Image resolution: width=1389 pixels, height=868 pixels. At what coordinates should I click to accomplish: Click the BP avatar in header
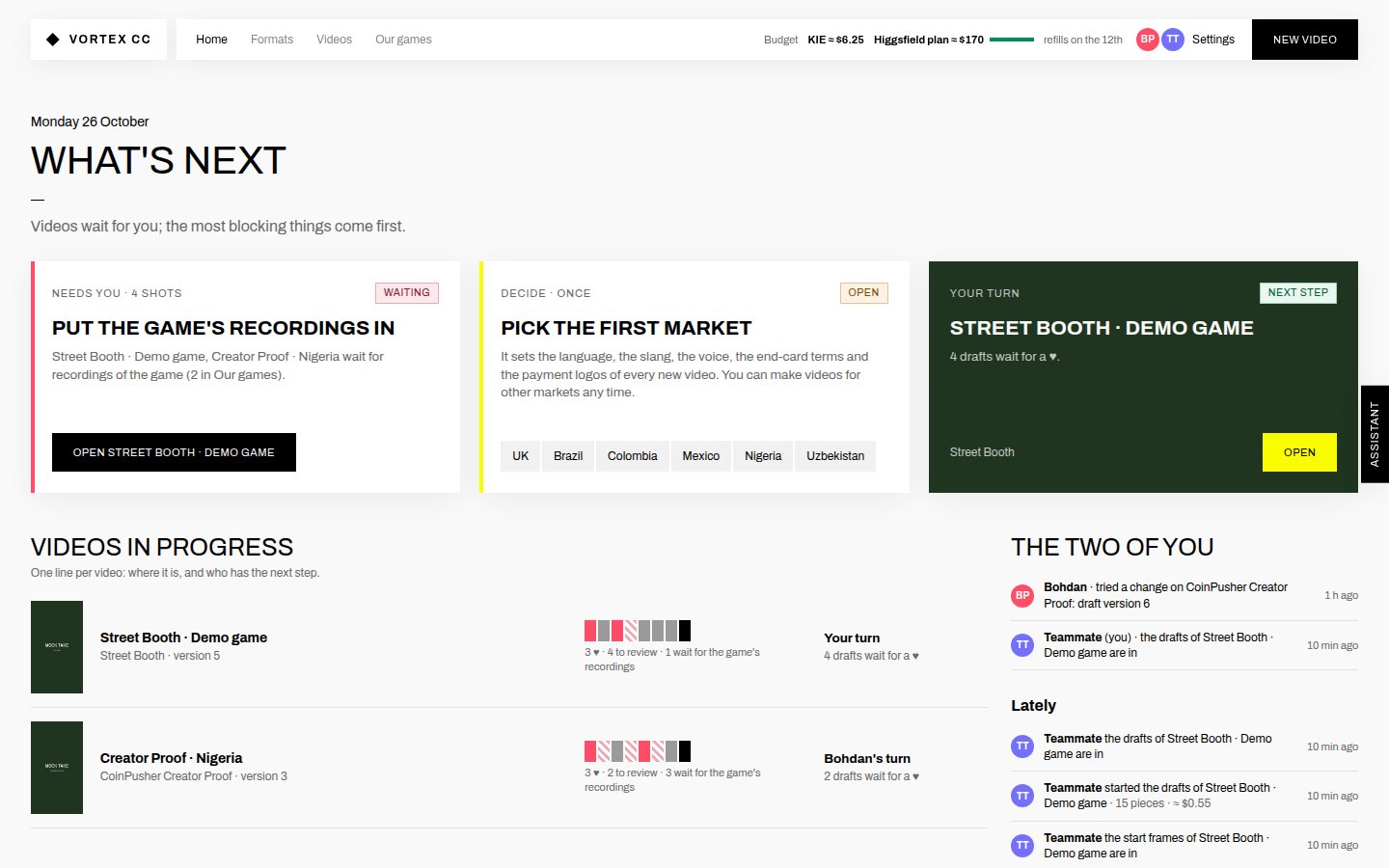1147,40
